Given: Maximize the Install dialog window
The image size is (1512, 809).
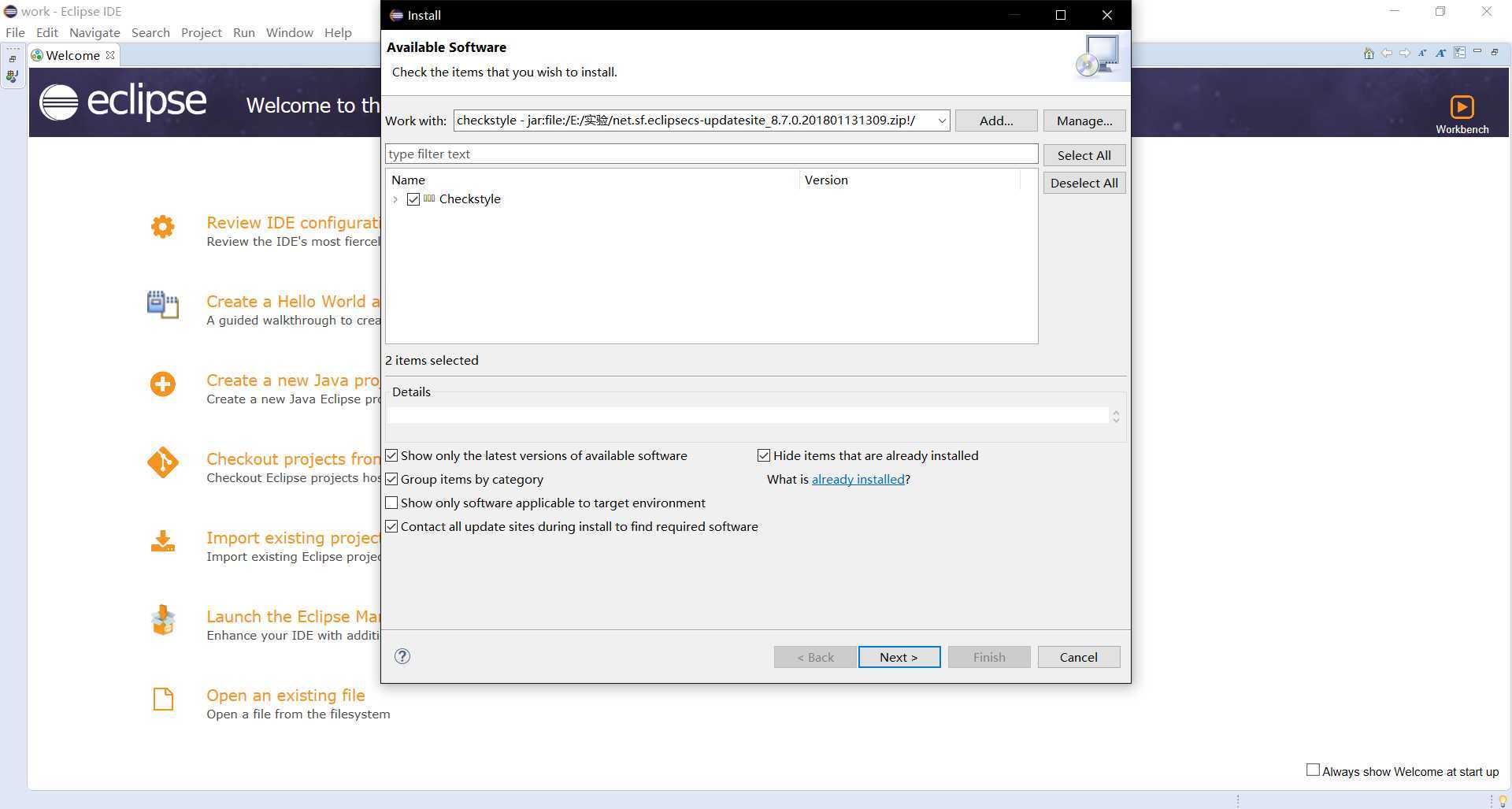Looking at the screenshot, I should 1061,15.
